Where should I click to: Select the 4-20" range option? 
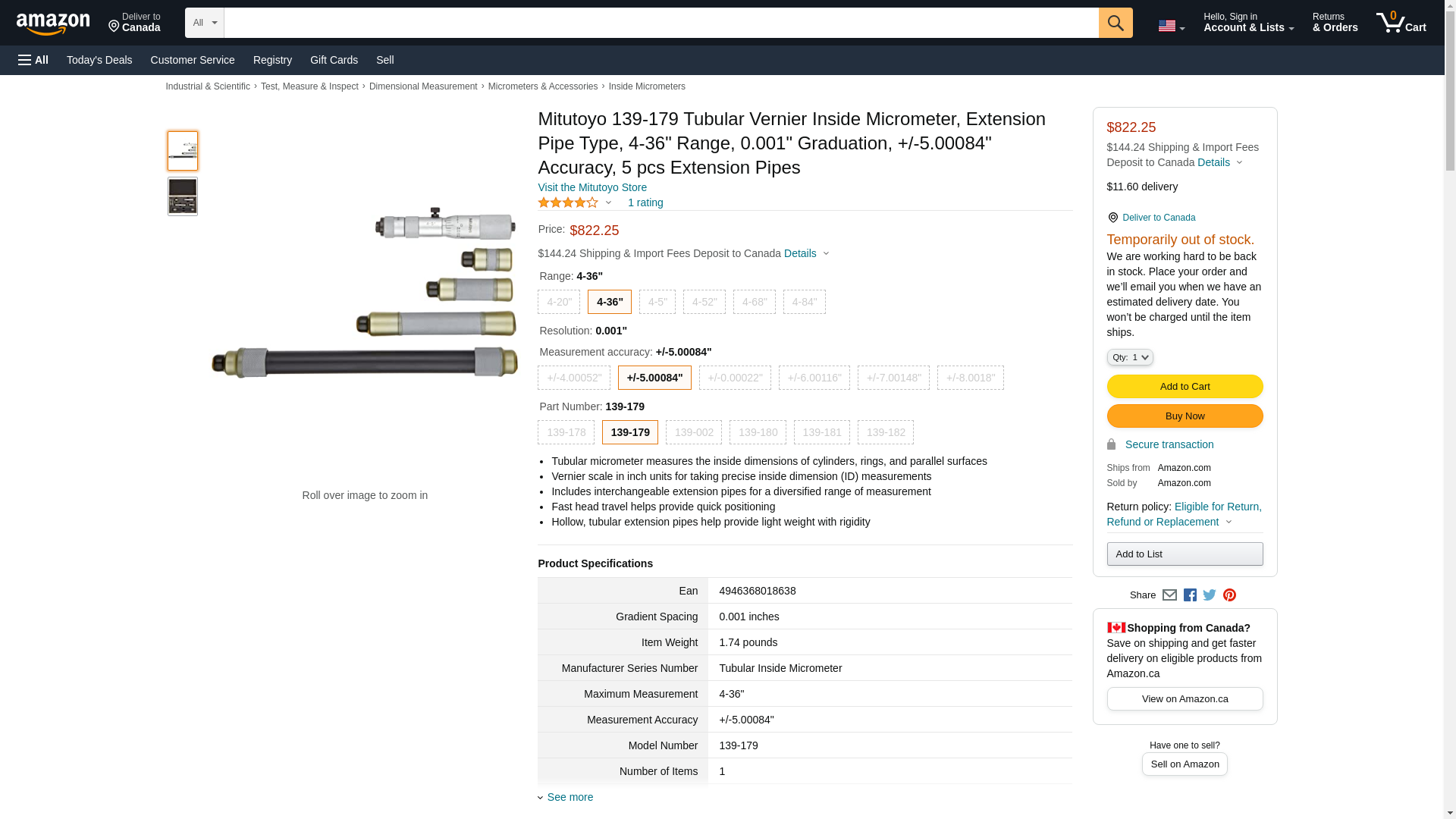[559, 302]
